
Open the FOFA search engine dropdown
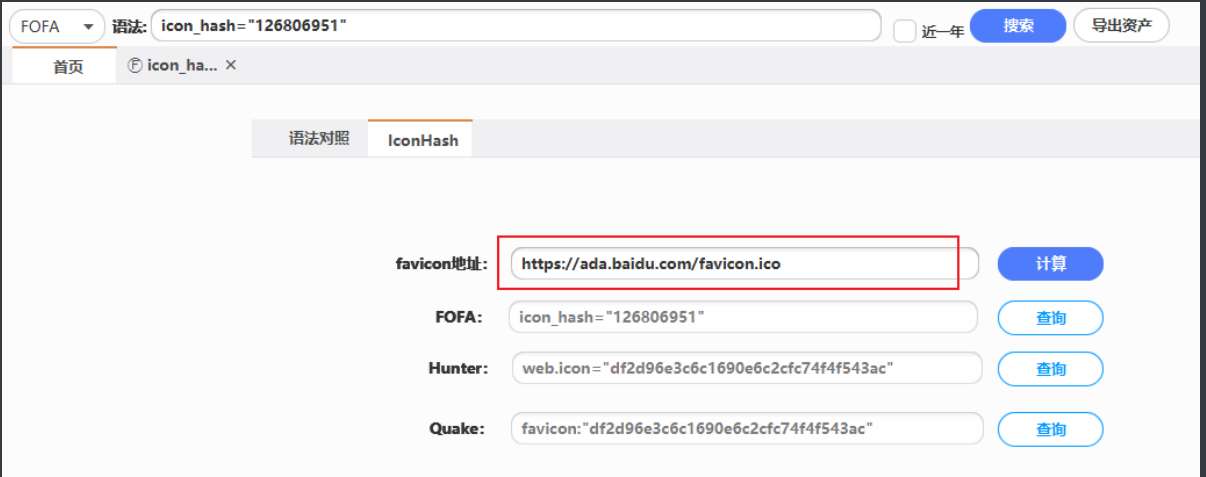57,26
